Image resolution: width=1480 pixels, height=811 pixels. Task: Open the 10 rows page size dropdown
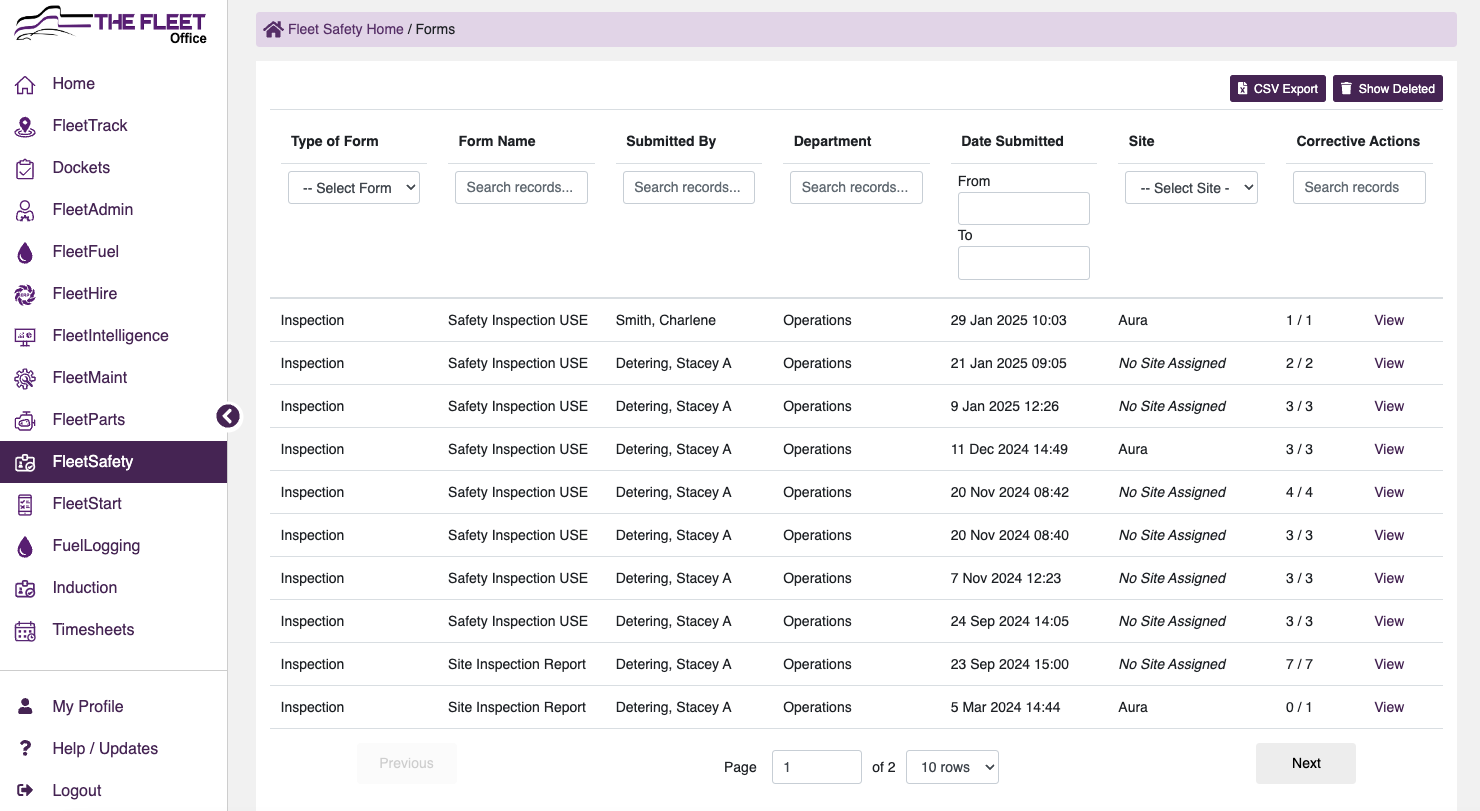pos(952,767)
